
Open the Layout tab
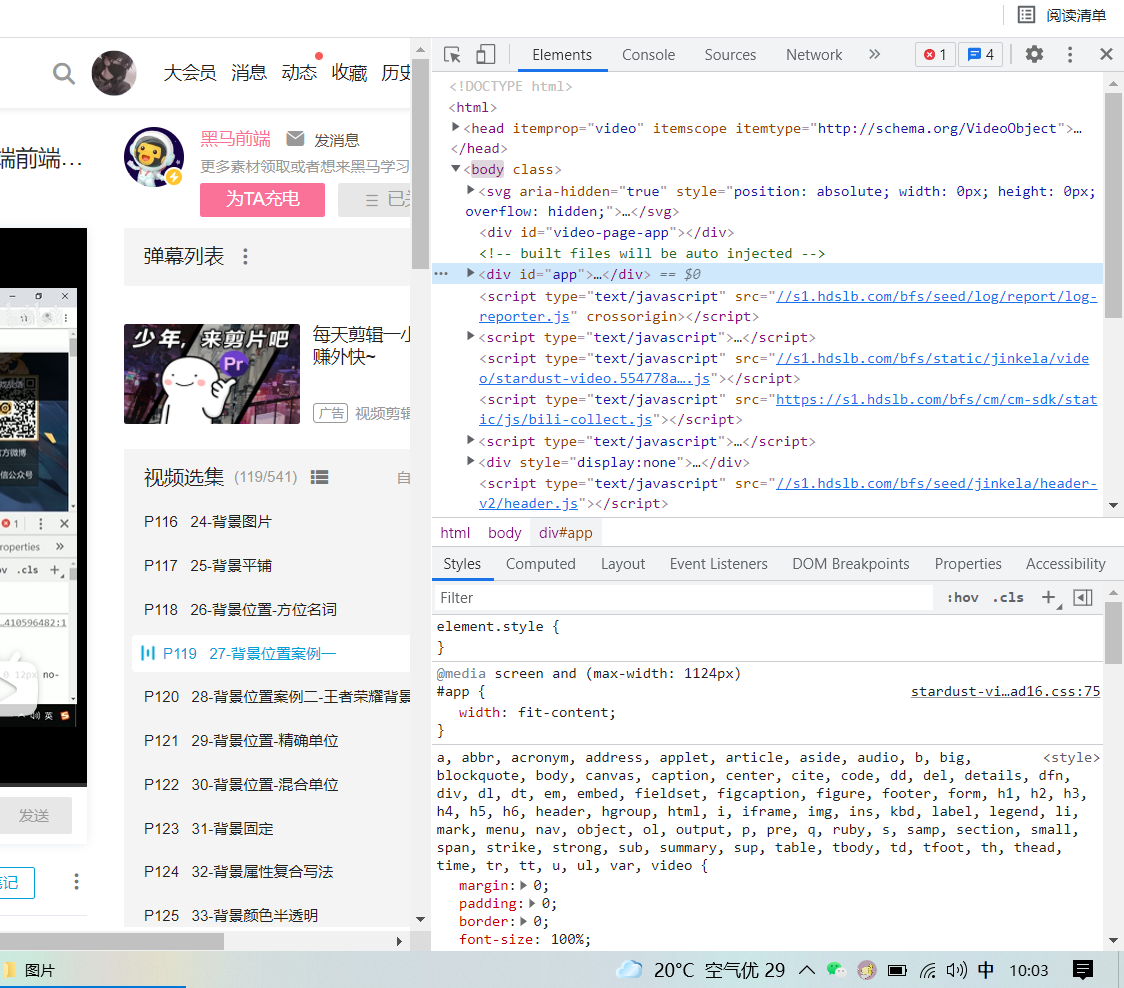(623, 564)
